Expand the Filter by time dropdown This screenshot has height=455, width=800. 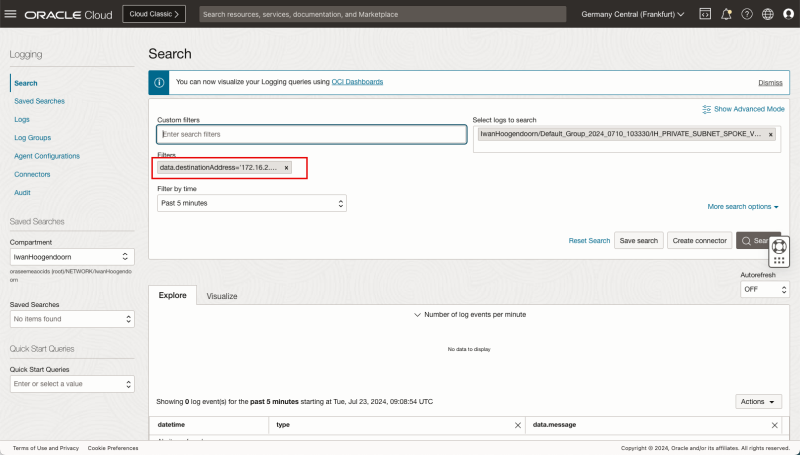tap(251, 203)
